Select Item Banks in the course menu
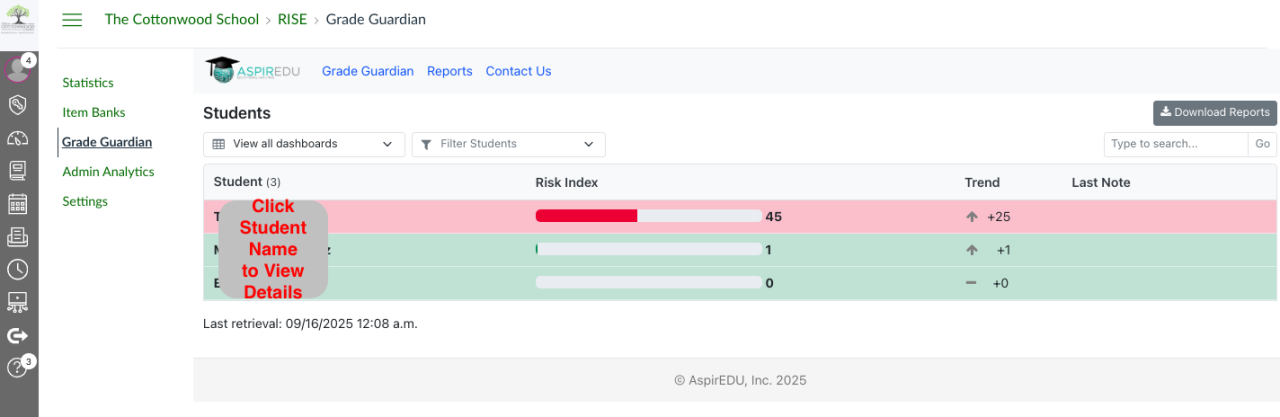 pyautogui.click(x=93, y=113)
